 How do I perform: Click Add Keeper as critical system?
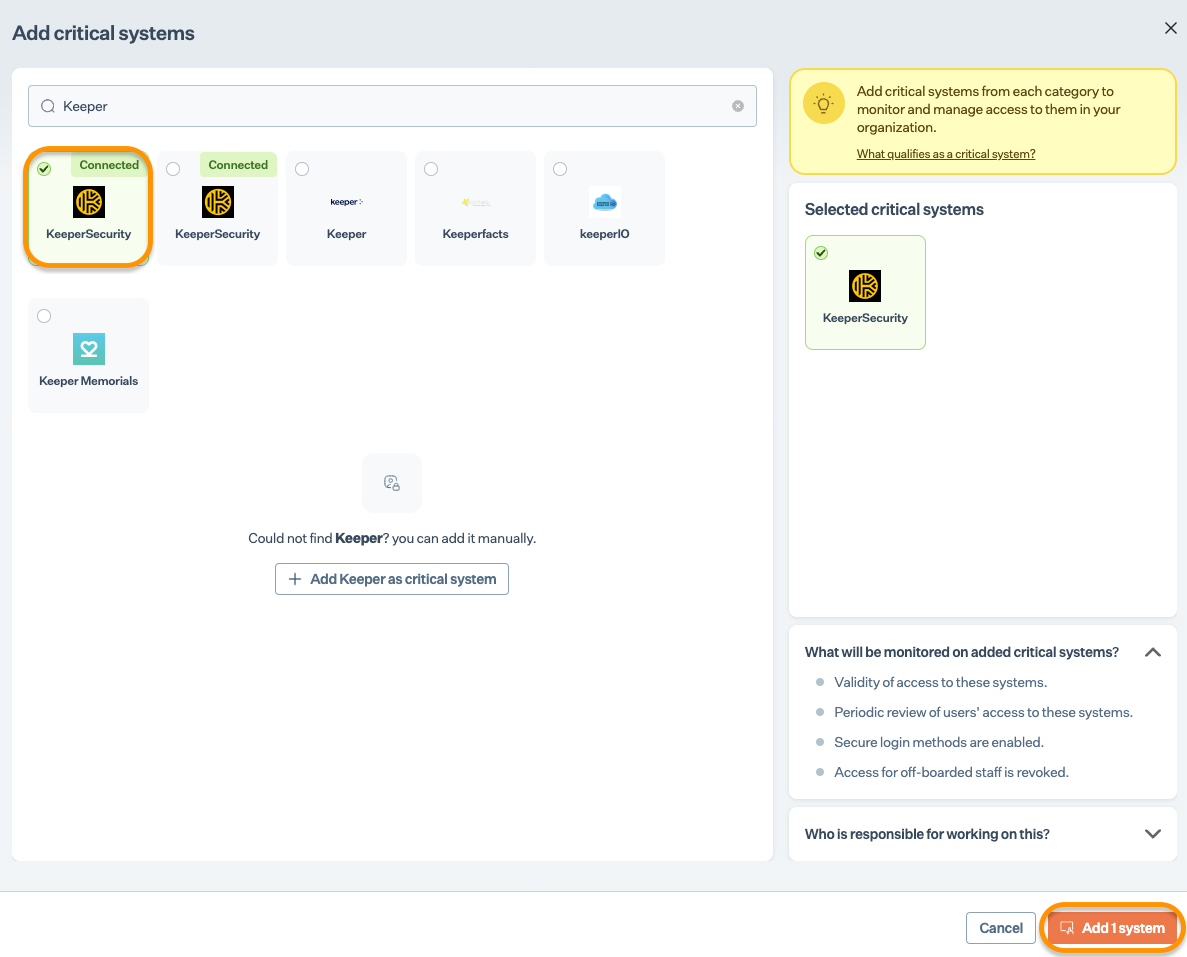[392, 579]
